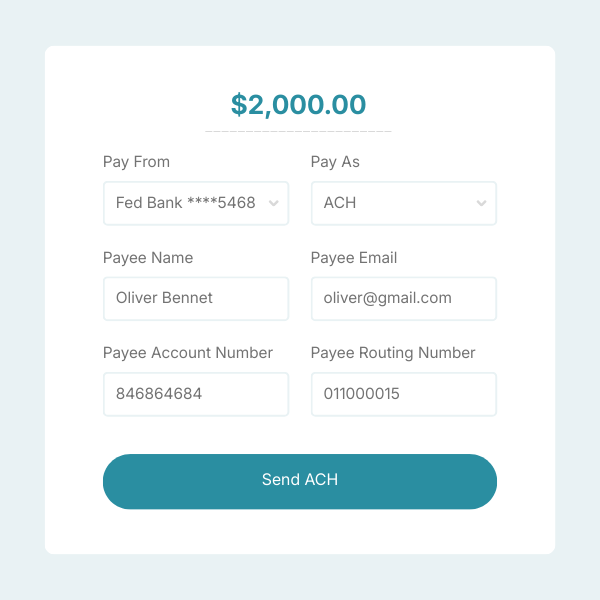Click into the oliver@gmail.com email field
600x600 pixels.
click(404, 298)
